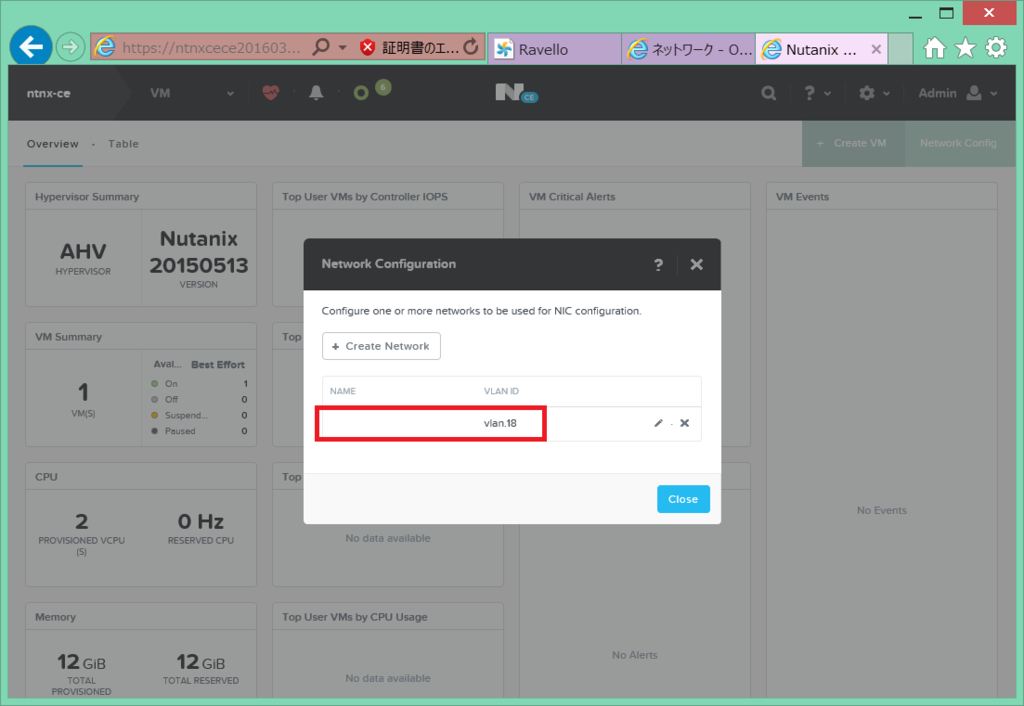1024x706 pixels.
Task: Click the health heart icon
Action: pos(271,93)
